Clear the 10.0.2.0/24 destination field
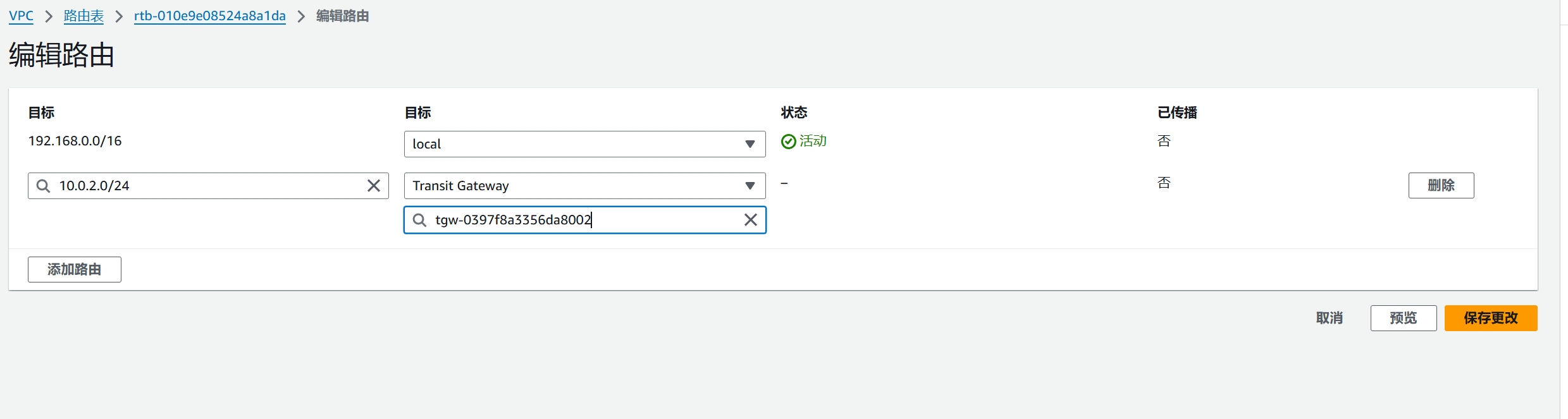Viewport: 1568px width, 419px height. click(x=374, y=186)
